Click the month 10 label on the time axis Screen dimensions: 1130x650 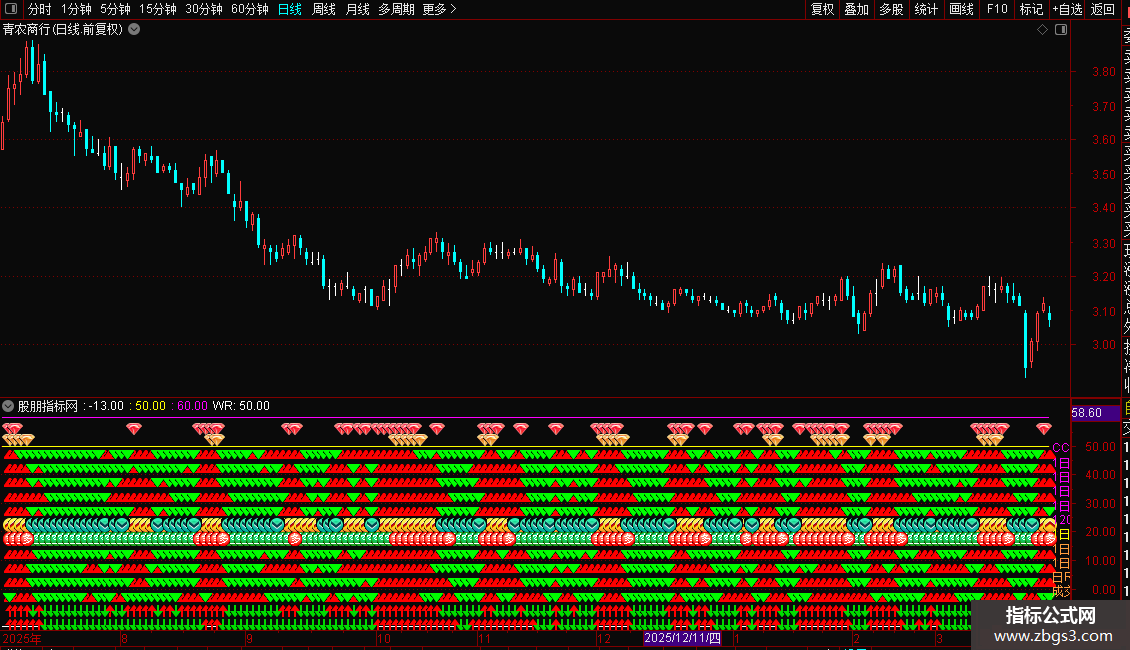pos(384,638)
